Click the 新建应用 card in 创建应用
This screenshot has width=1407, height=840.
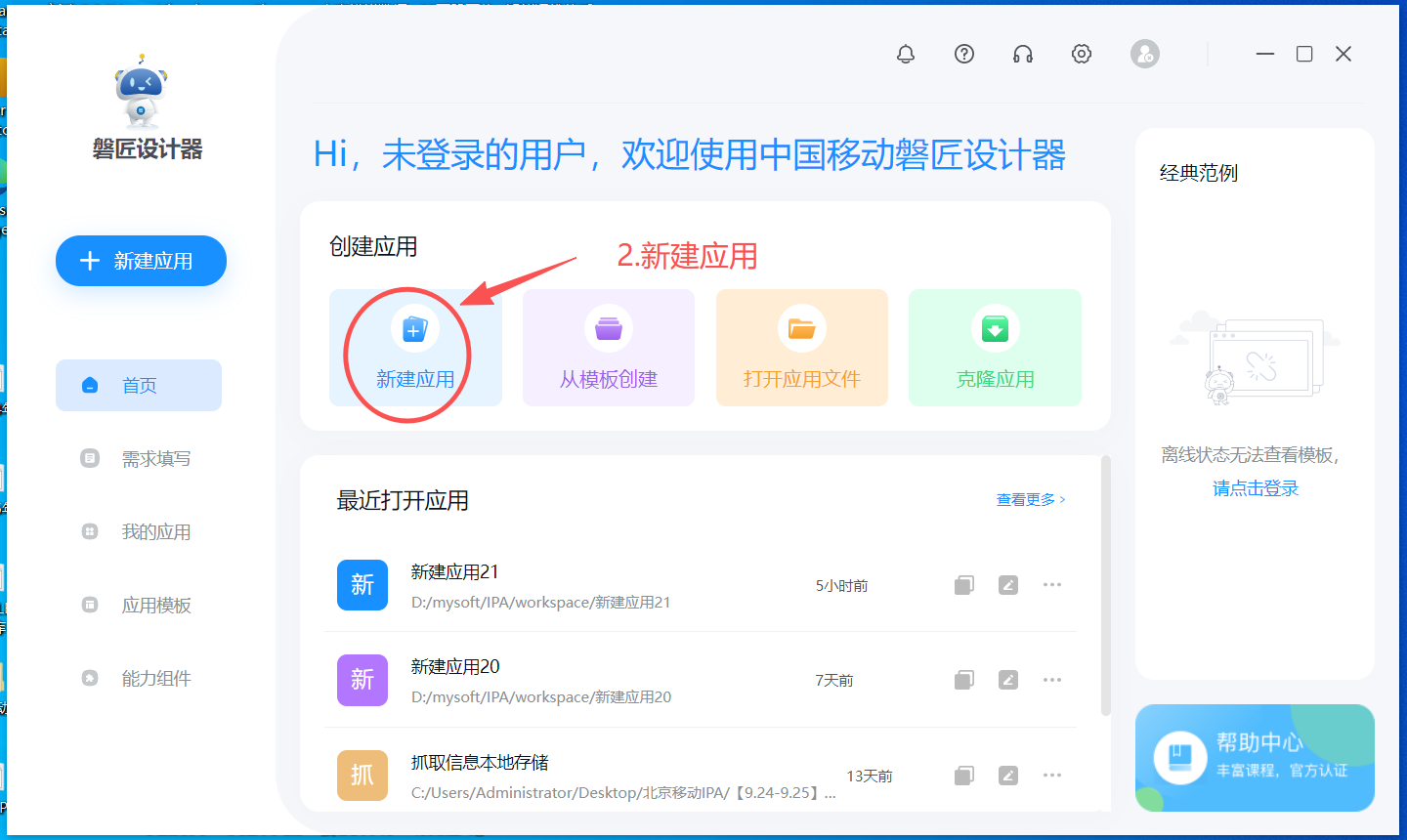coord(415,348)
